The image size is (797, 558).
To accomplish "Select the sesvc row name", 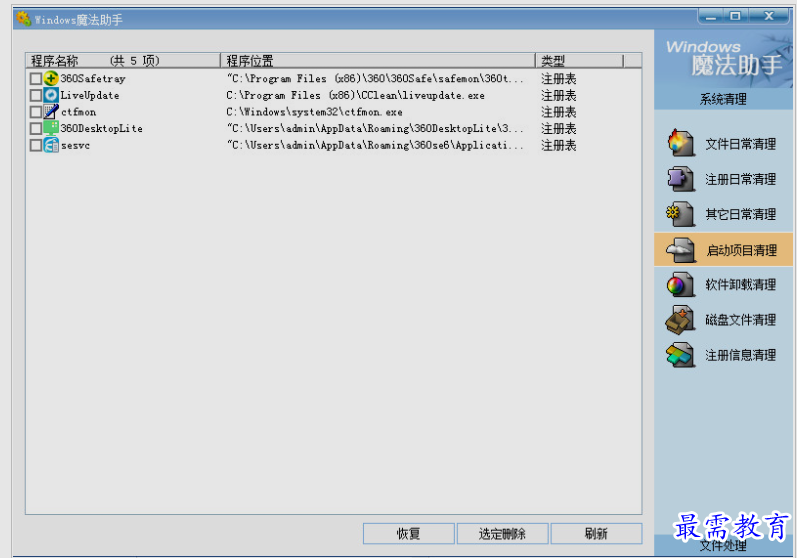I will 75,145.
